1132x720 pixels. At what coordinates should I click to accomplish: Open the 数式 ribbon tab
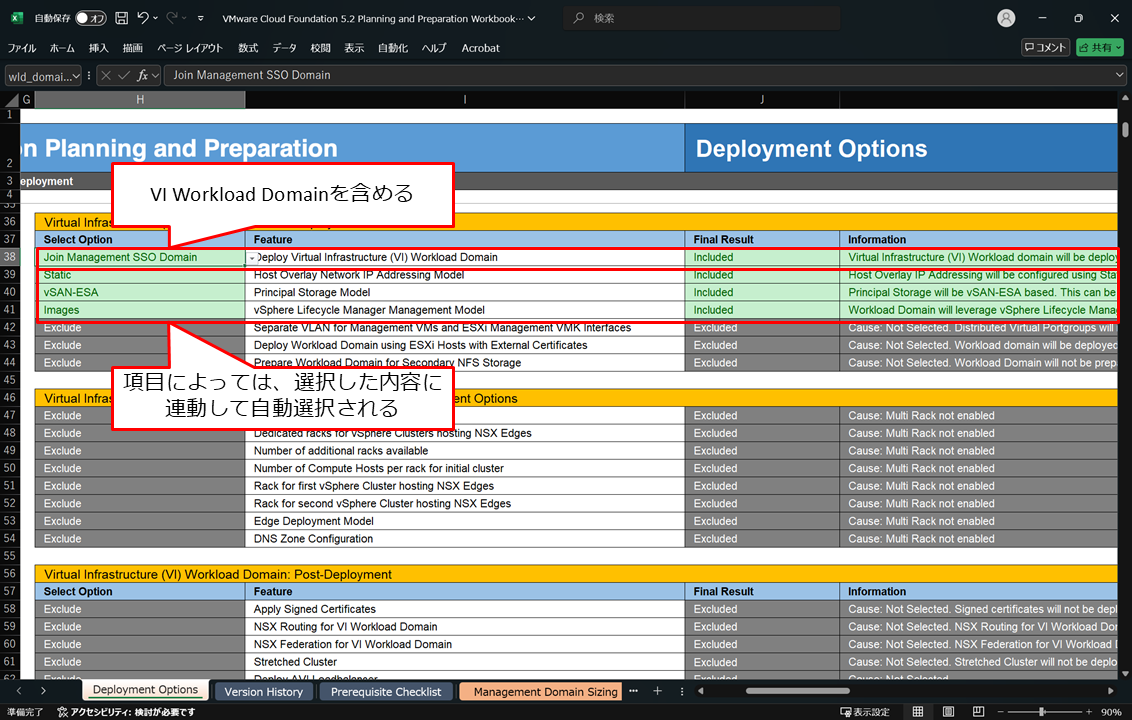point(248,48)
